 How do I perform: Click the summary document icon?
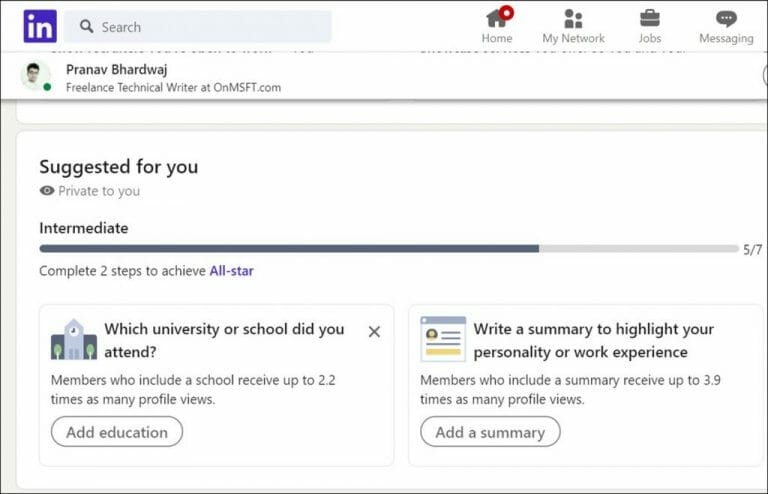pos(443,339)
